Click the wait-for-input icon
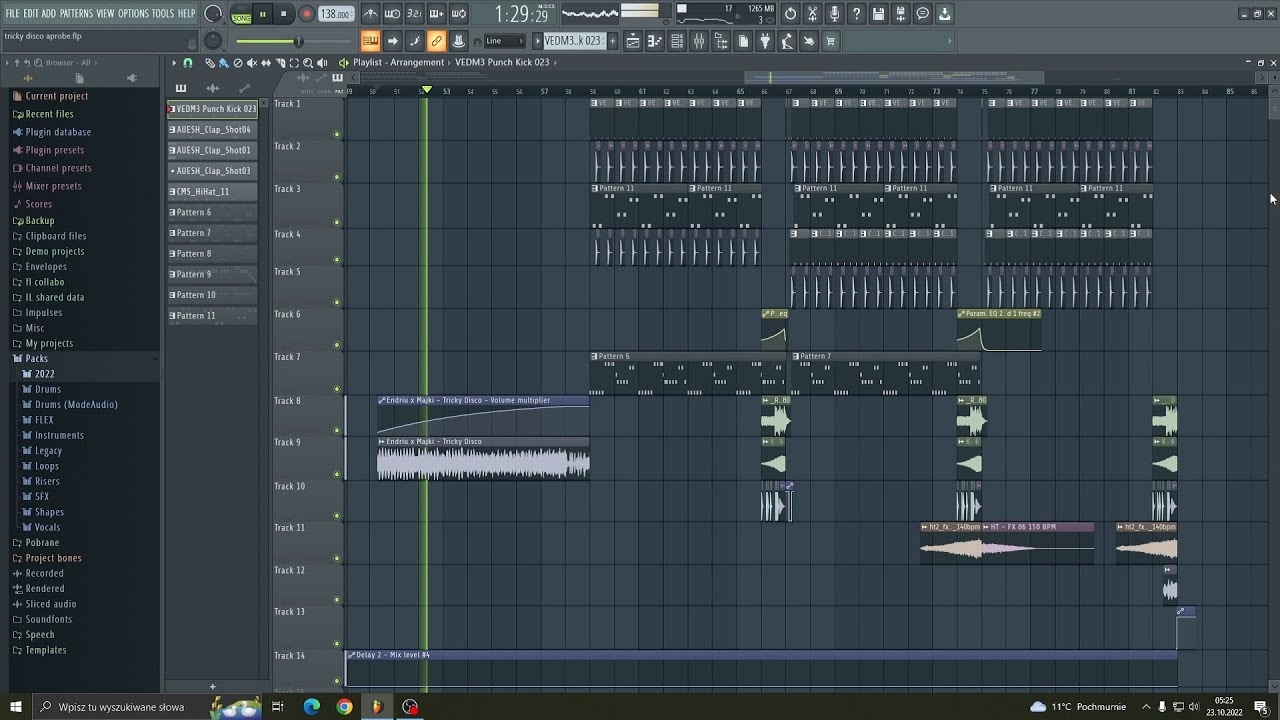1280x720 pixels. (393, 14)
